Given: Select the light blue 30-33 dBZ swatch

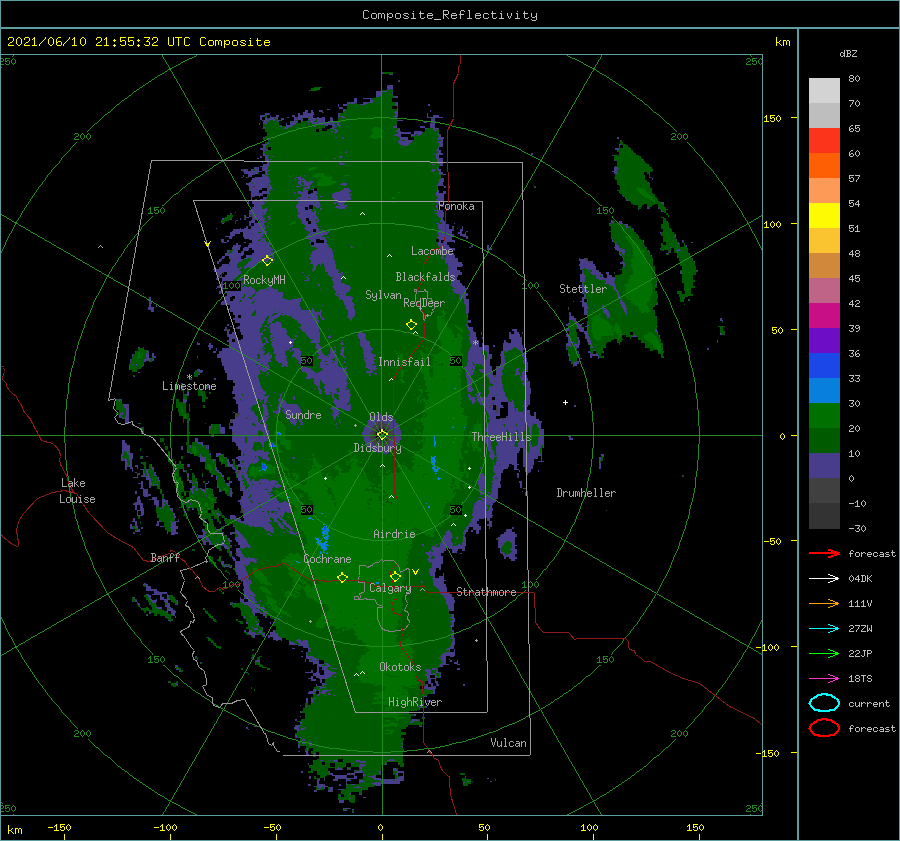Looking at the screenshot, I should 824,391.
